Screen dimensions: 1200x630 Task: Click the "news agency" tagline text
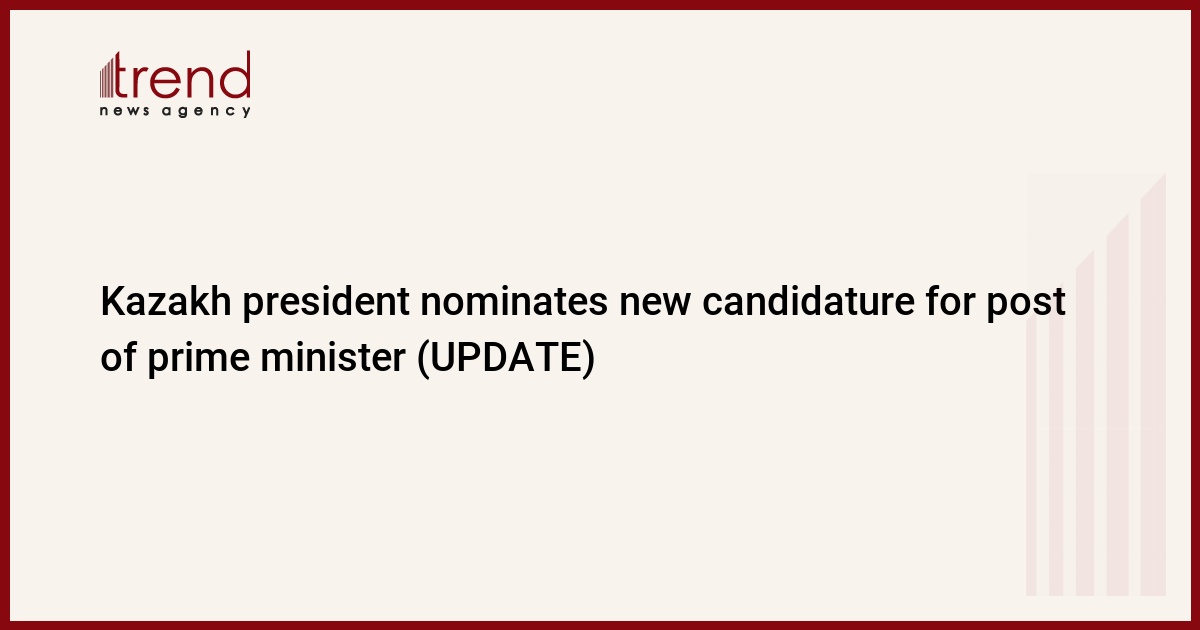[x=175, y=111]
